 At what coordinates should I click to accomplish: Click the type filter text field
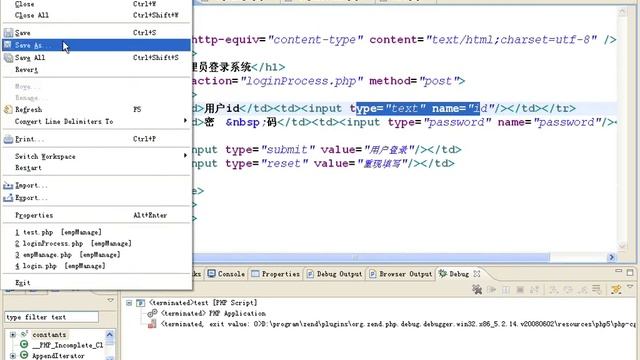pyautogui.click(x=51, y=317)
